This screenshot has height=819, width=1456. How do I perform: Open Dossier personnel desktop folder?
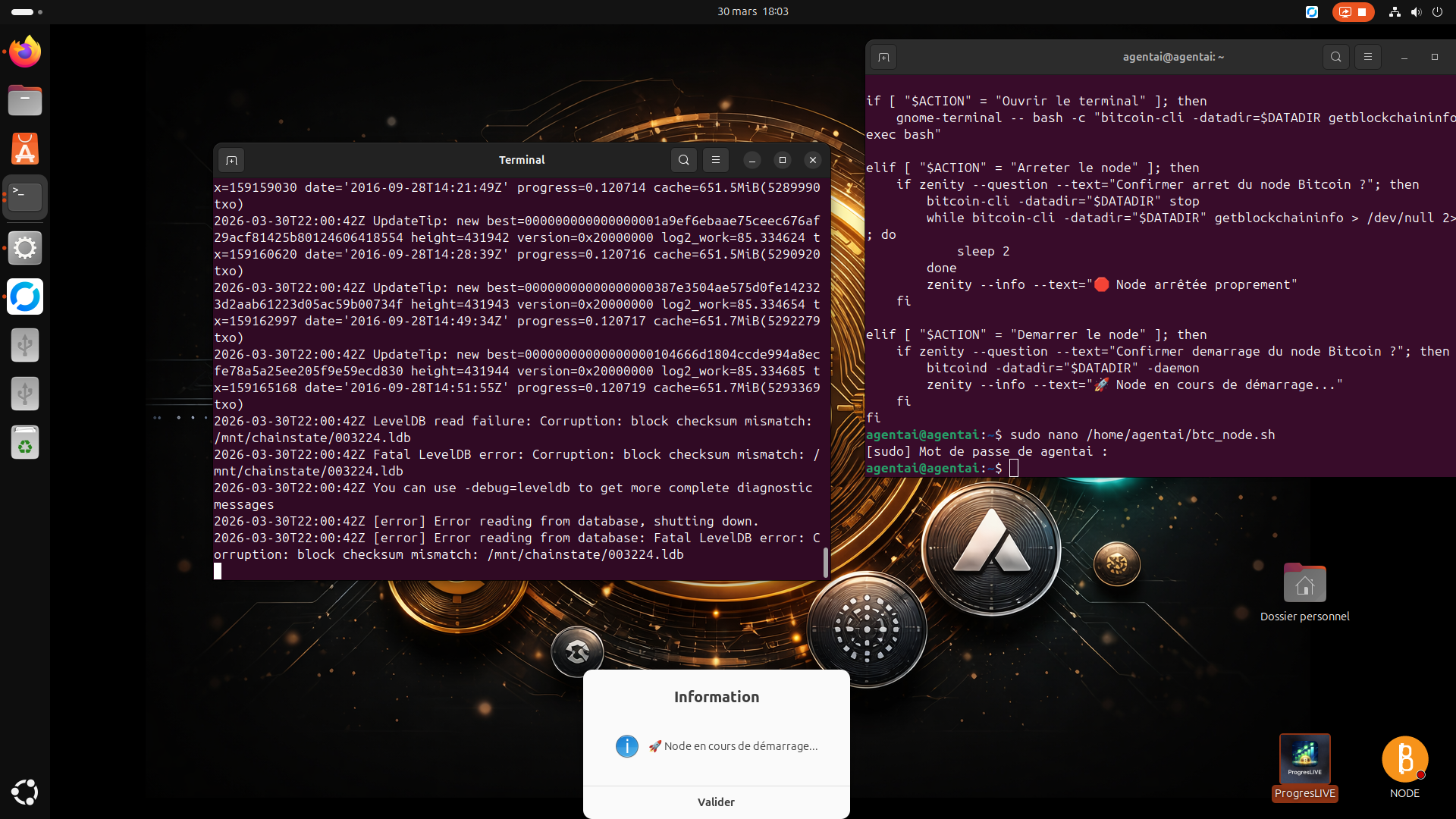1304,584
